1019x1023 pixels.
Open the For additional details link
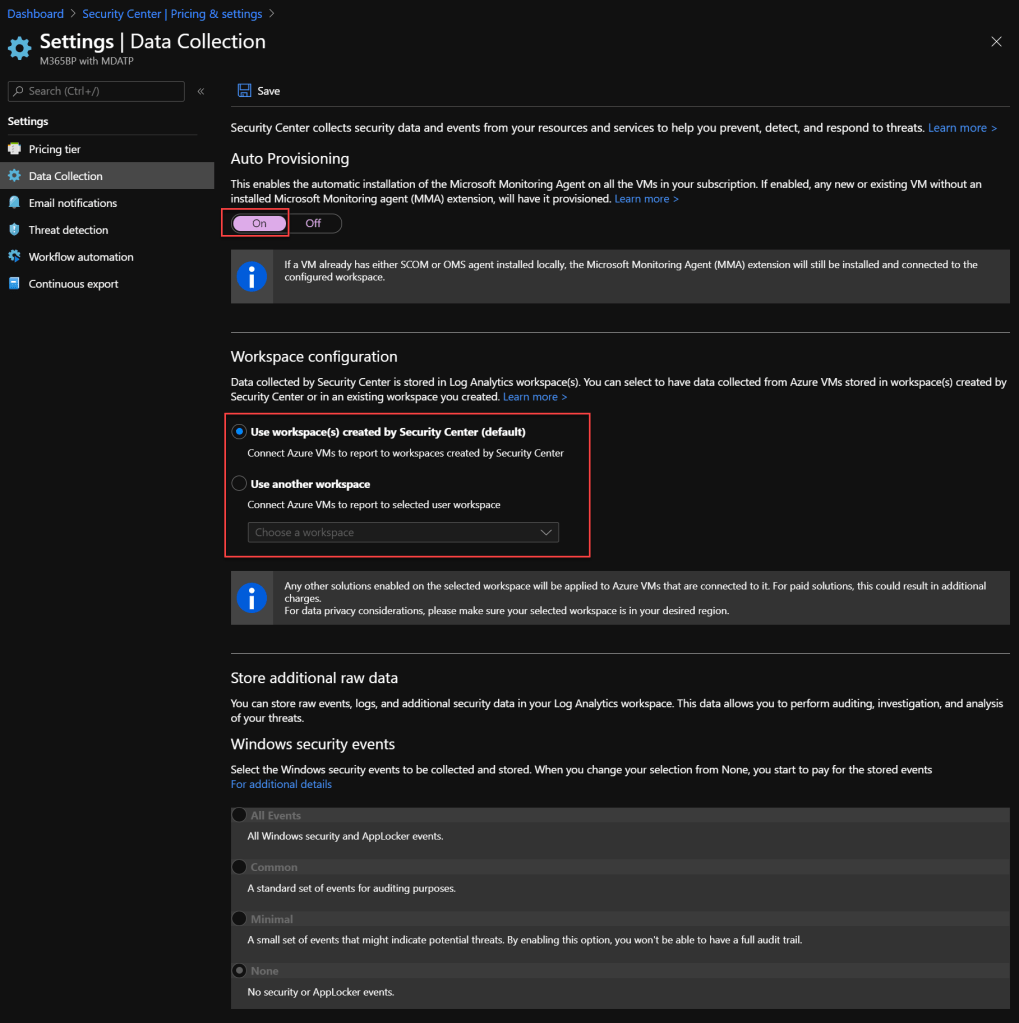(x=281, y=785)
